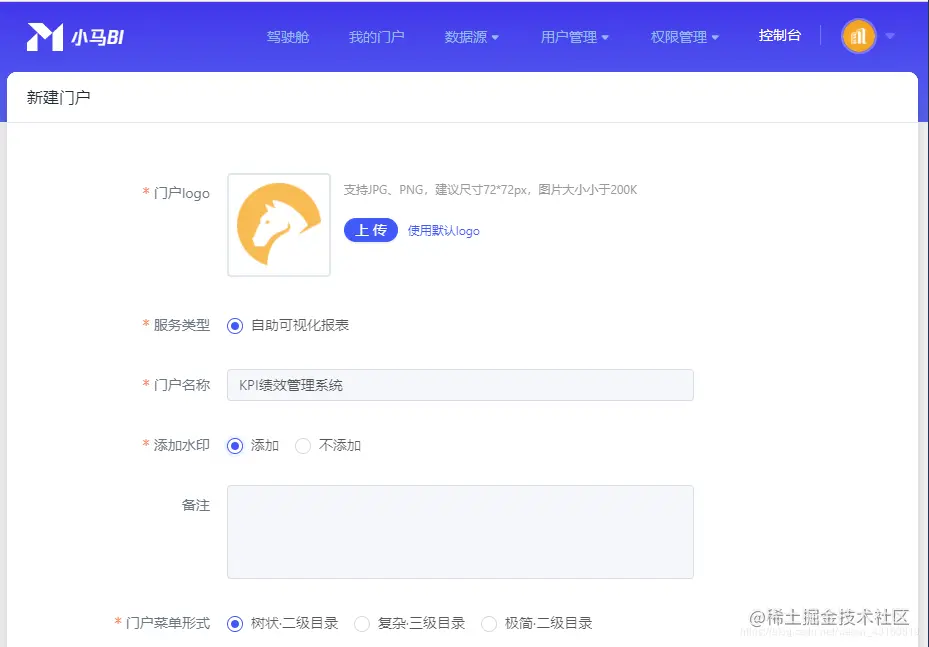Click the horse logo preview image
The height and width of the screenshot is (647, 929).
pos(278,224)
